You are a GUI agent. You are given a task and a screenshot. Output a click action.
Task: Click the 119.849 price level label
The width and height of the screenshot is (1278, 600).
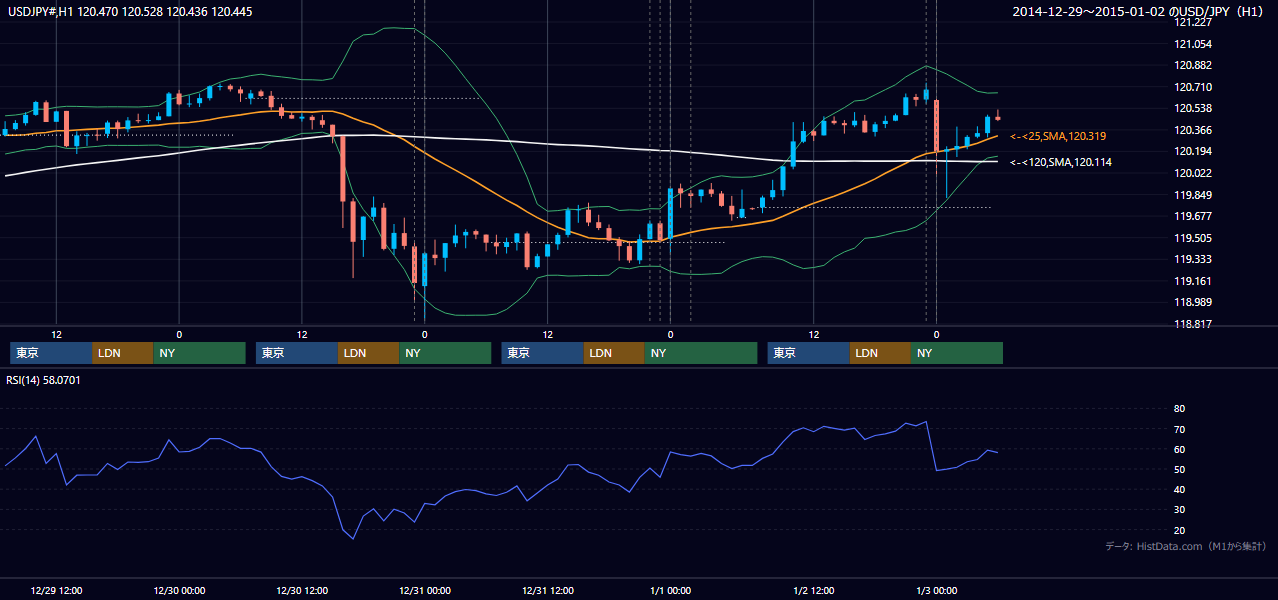click(1192, 195)
